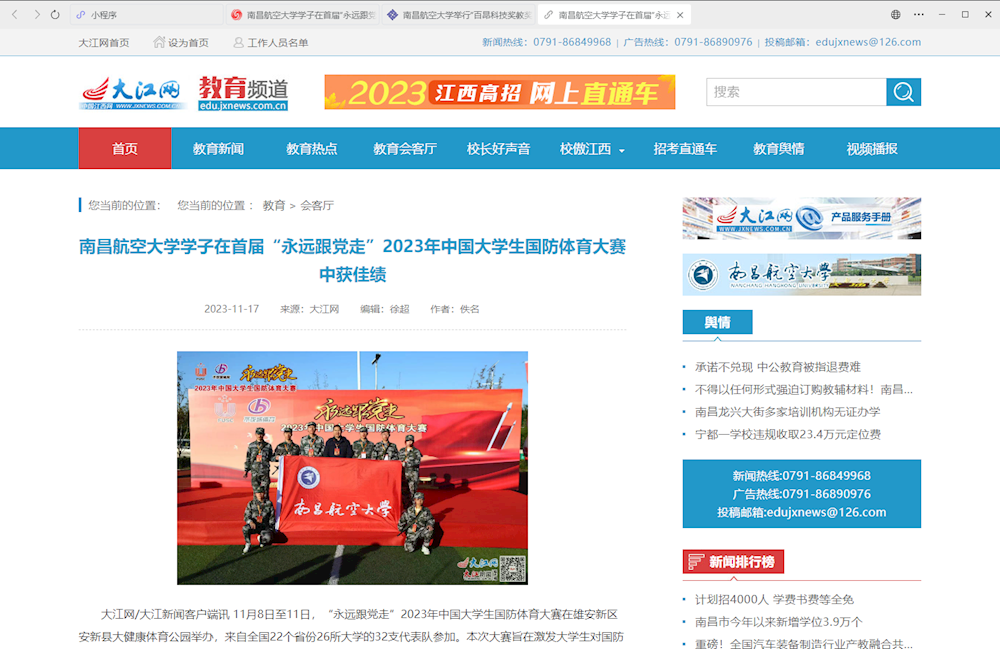Switch to the 百昌科技奖教 browser tab
The height and width of the screenshot is (649, 1000).
point(458,15)
